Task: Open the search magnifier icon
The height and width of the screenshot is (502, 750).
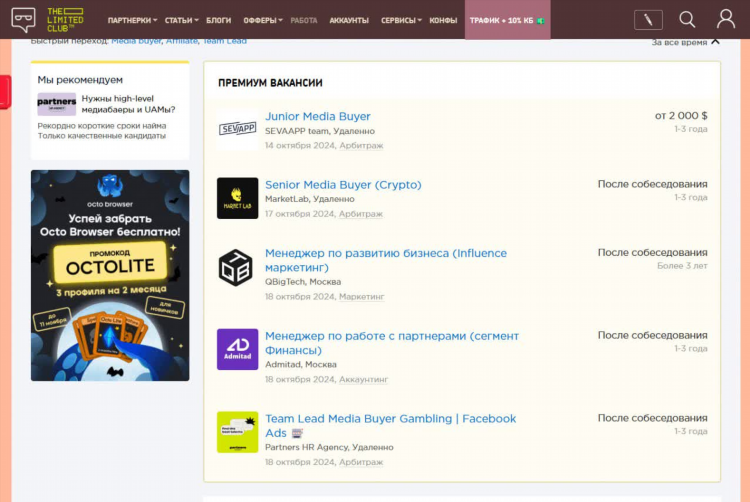Action: coord(687,20)
